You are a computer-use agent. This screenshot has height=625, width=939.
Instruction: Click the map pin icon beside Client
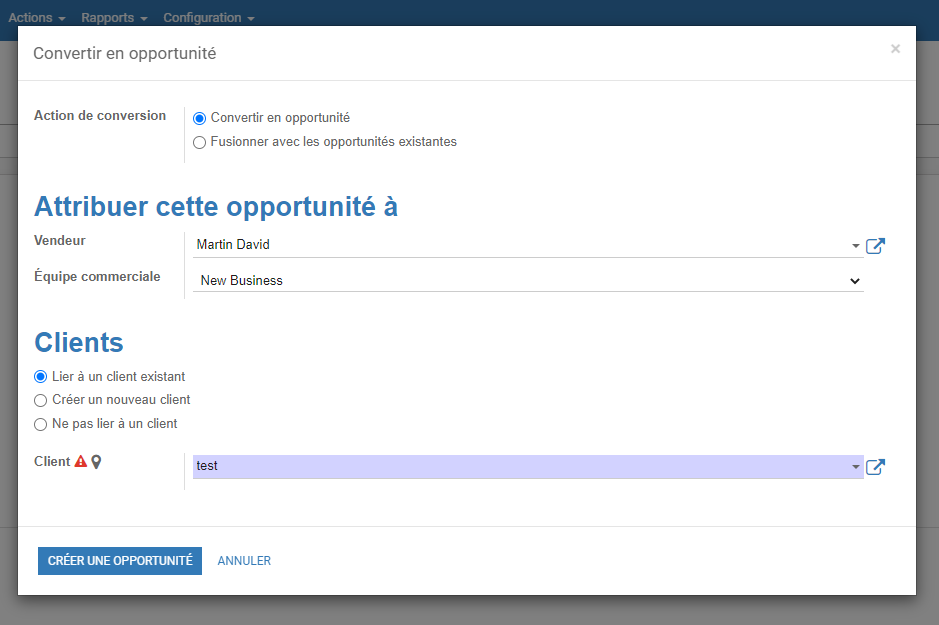96,462
